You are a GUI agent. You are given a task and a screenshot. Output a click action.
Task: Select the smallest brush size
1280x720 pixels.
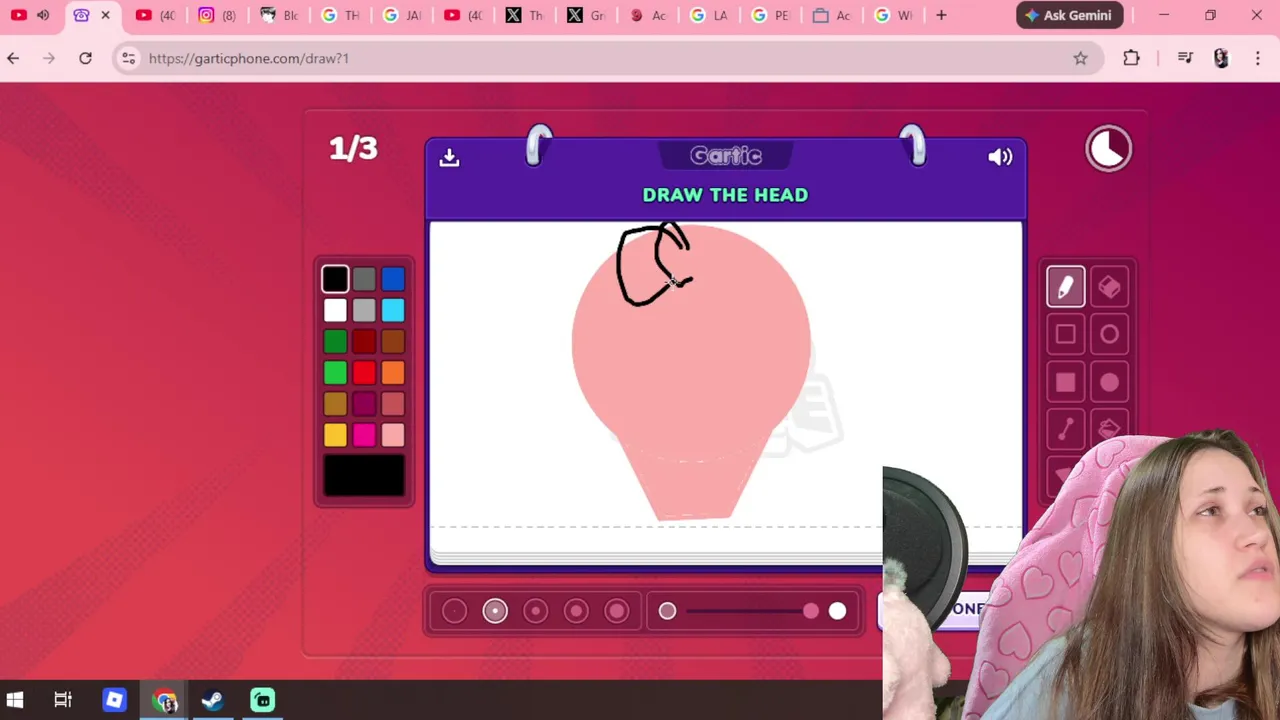pos(454,611)
